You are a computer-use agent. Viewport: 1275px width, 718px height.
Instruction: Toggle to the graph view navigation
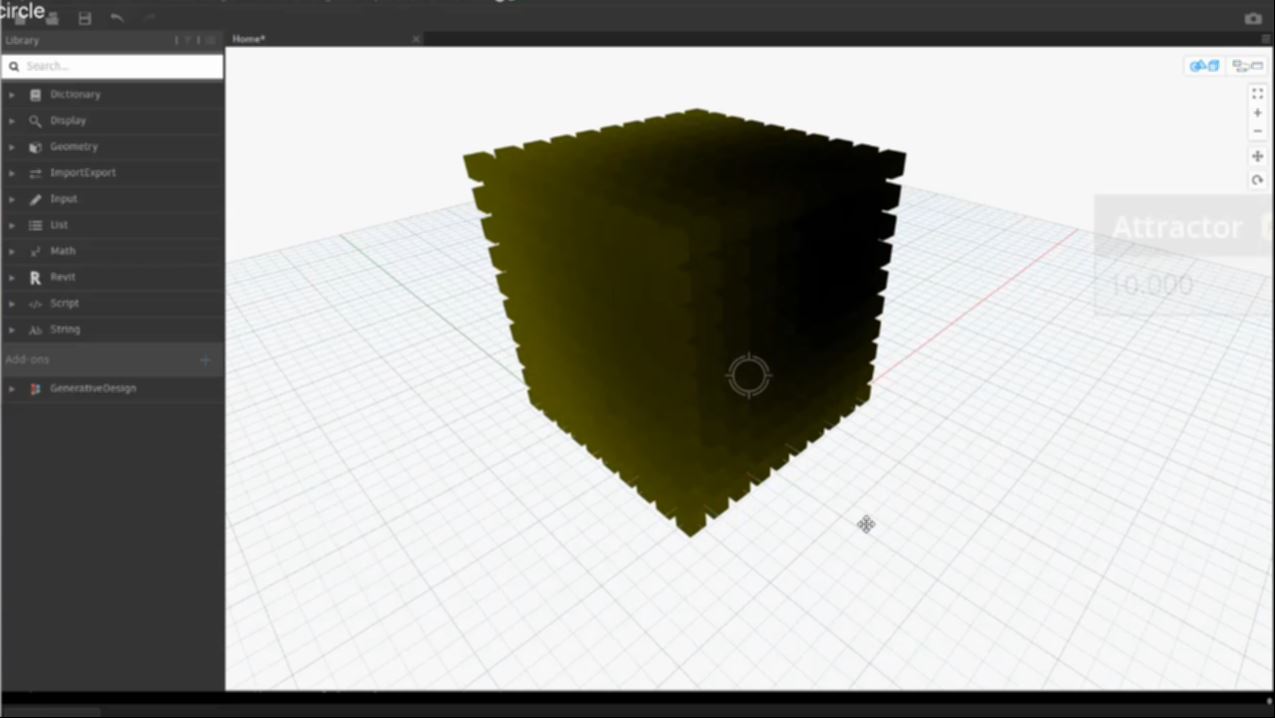point(1246,66)
